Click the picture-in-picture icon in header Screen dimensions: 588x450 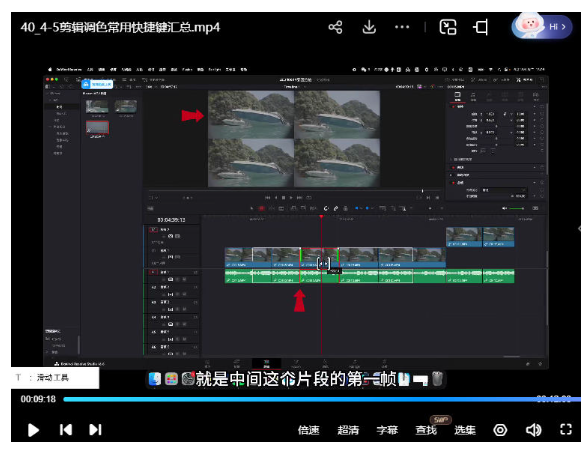[x=448, y=27]
